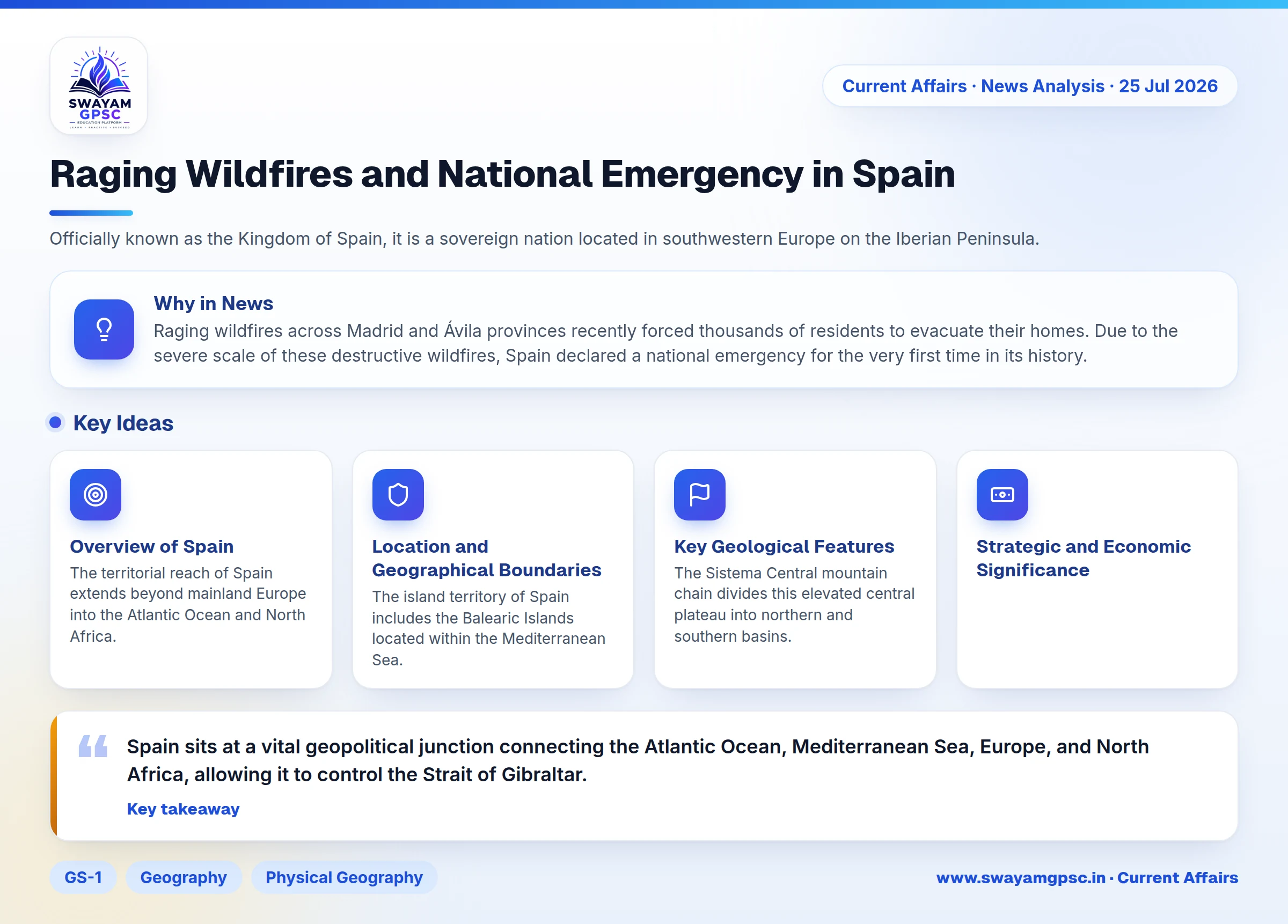Viewport: 1288px width, 924px height.
Task: Click the text about Spain's territorial reach
Action: (188, 604)
